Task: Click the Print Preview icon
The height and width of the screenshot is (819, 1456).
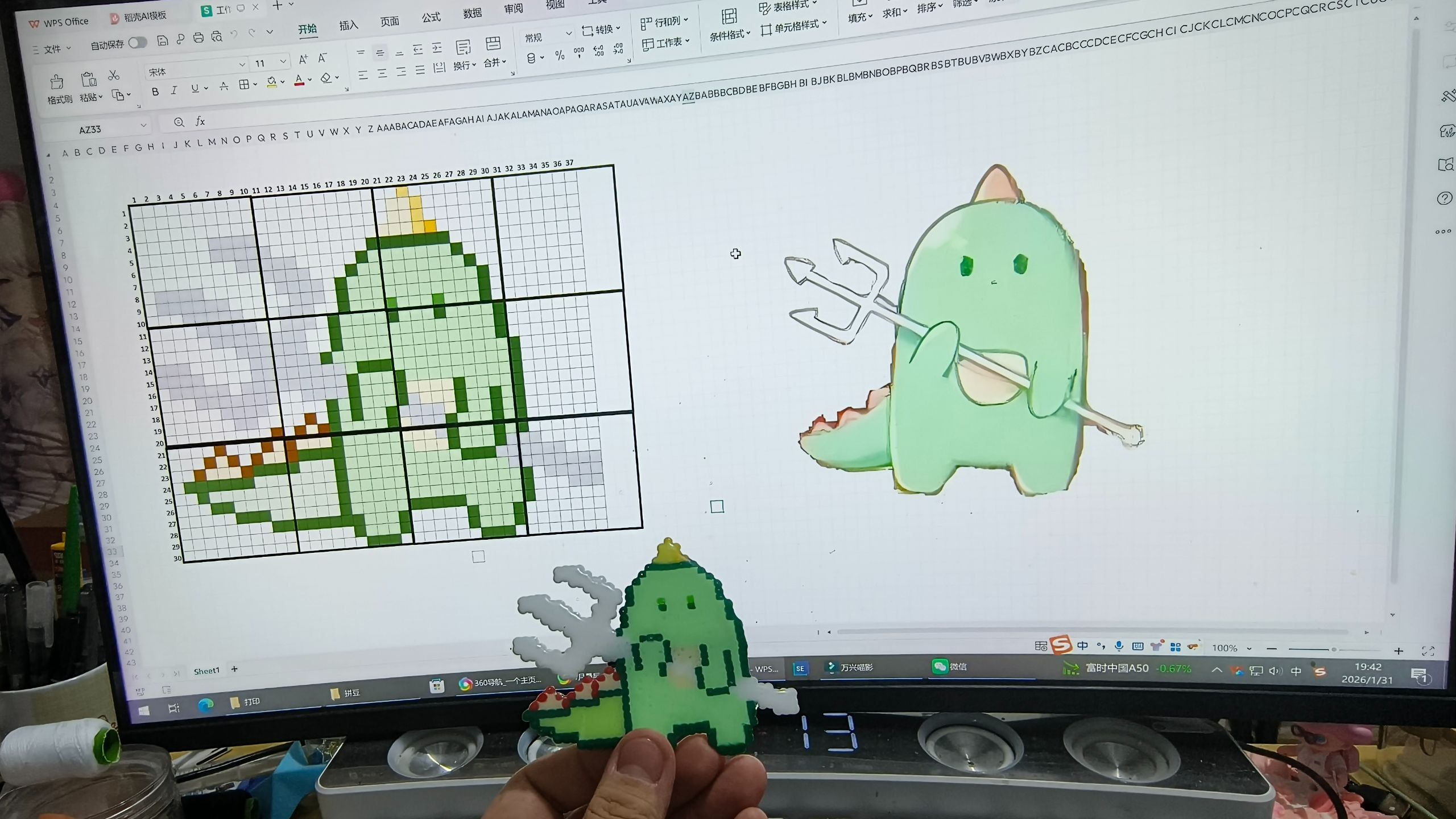Action: click(217, 37)
